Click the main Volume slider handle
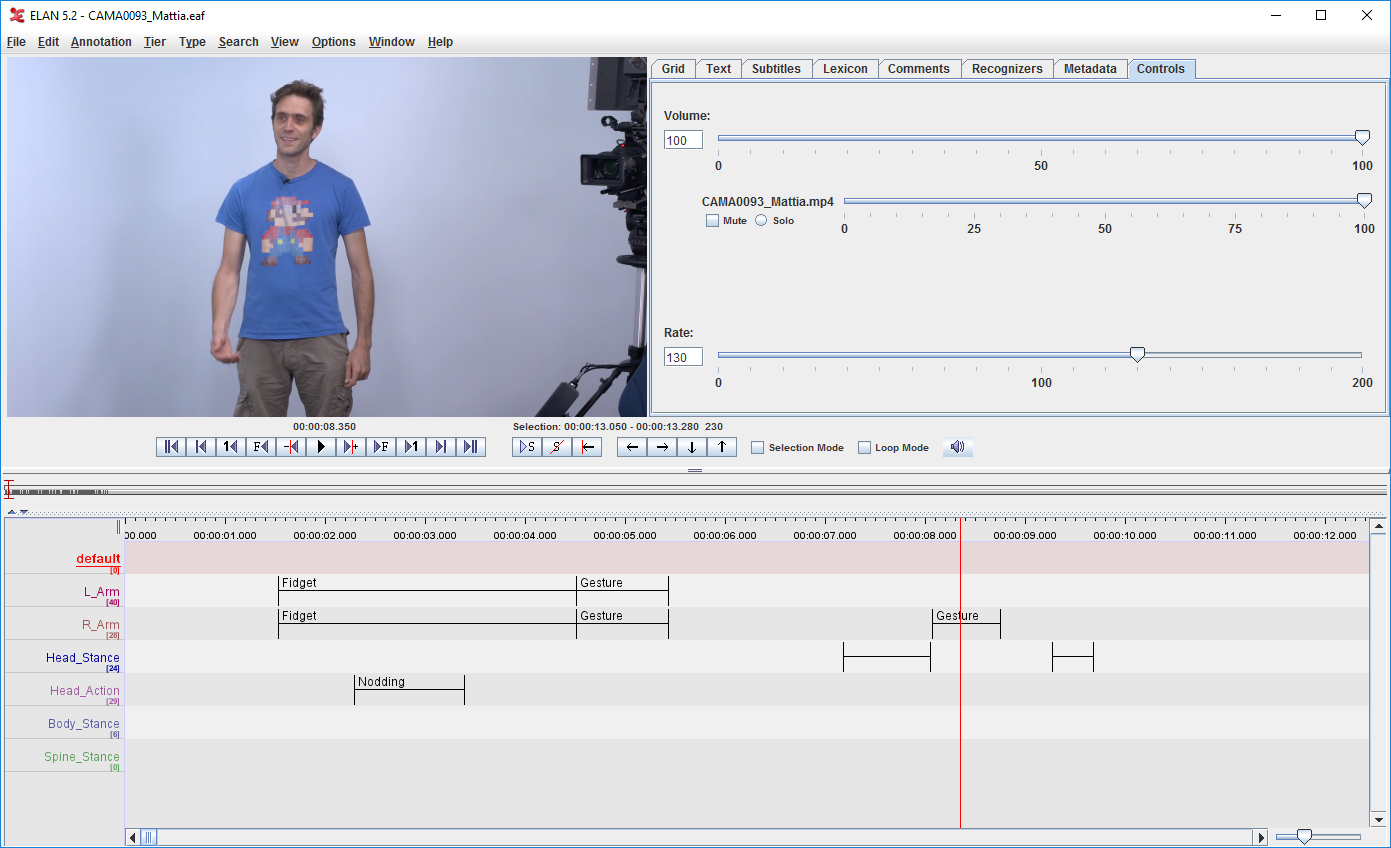This screenshot has width=1391, height=848. point(1362,138)
